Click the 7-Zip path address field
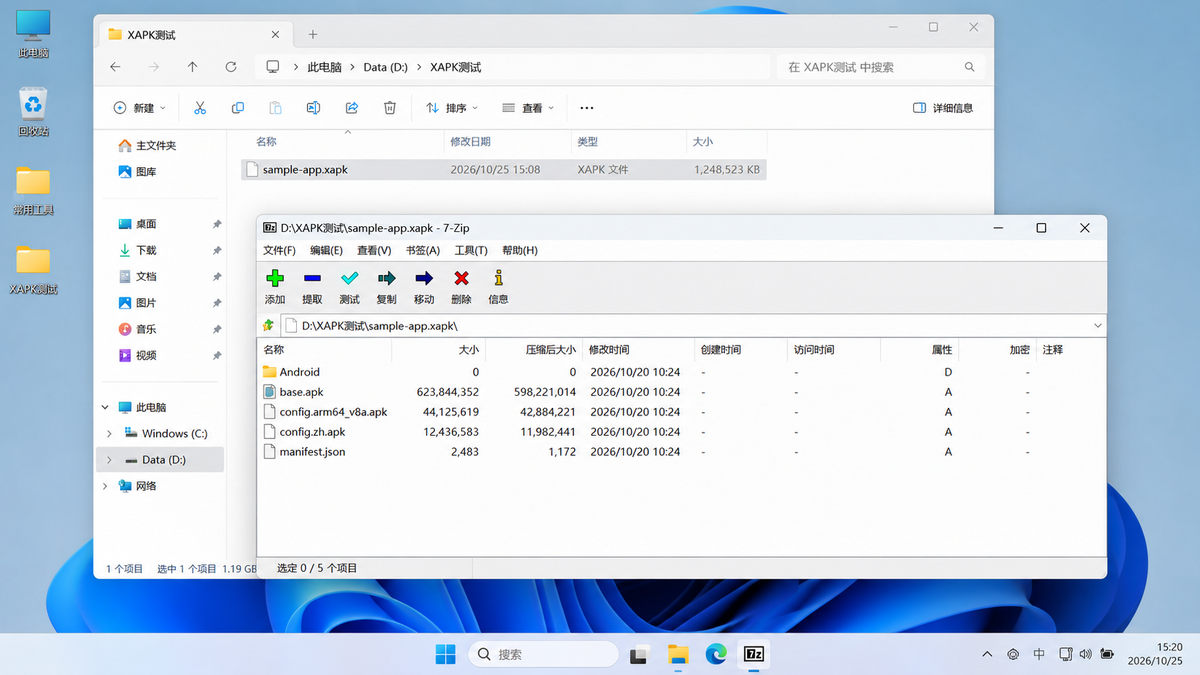Screen dimensions: 1200x675 [x=694, y=325]
